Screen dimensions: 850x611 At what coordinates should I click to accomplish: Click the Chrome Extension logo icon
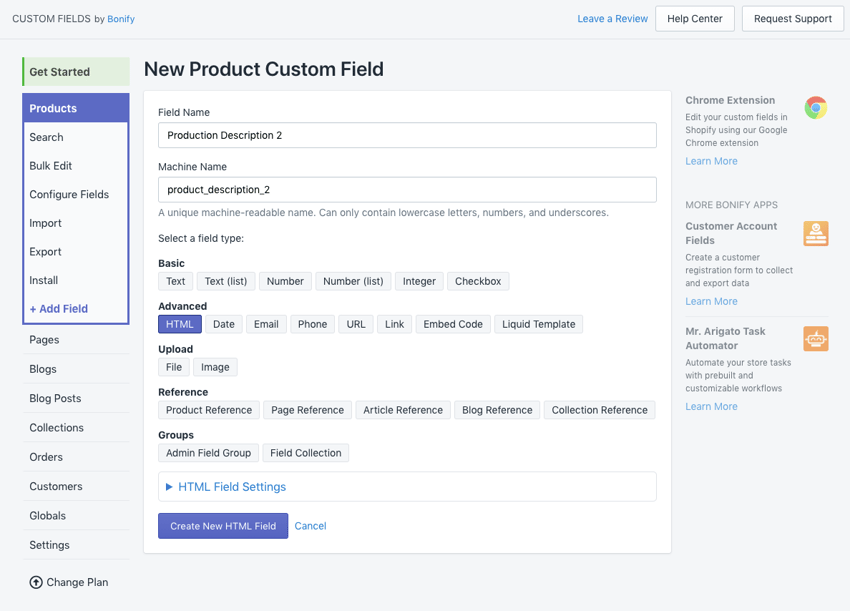pos(816,108)
